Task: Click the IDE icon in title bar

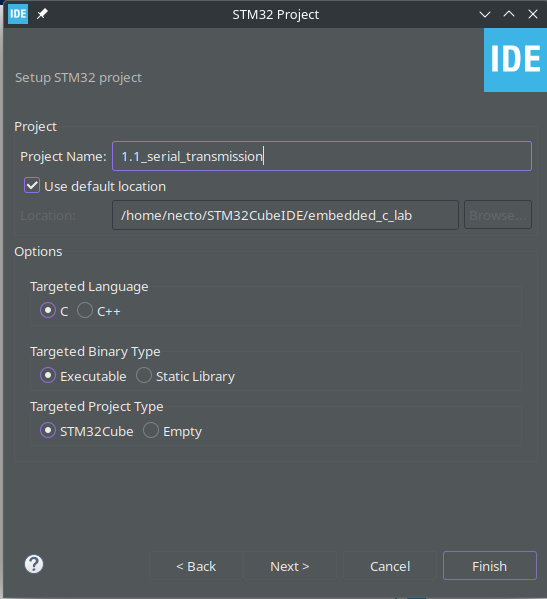Action: coord(18,14)
